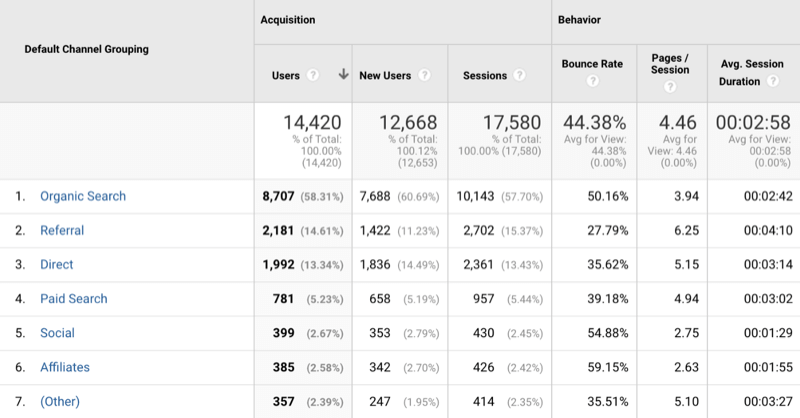Click the New Users help icon
This screenshot has height=418, width=800.
coord(425,75)
